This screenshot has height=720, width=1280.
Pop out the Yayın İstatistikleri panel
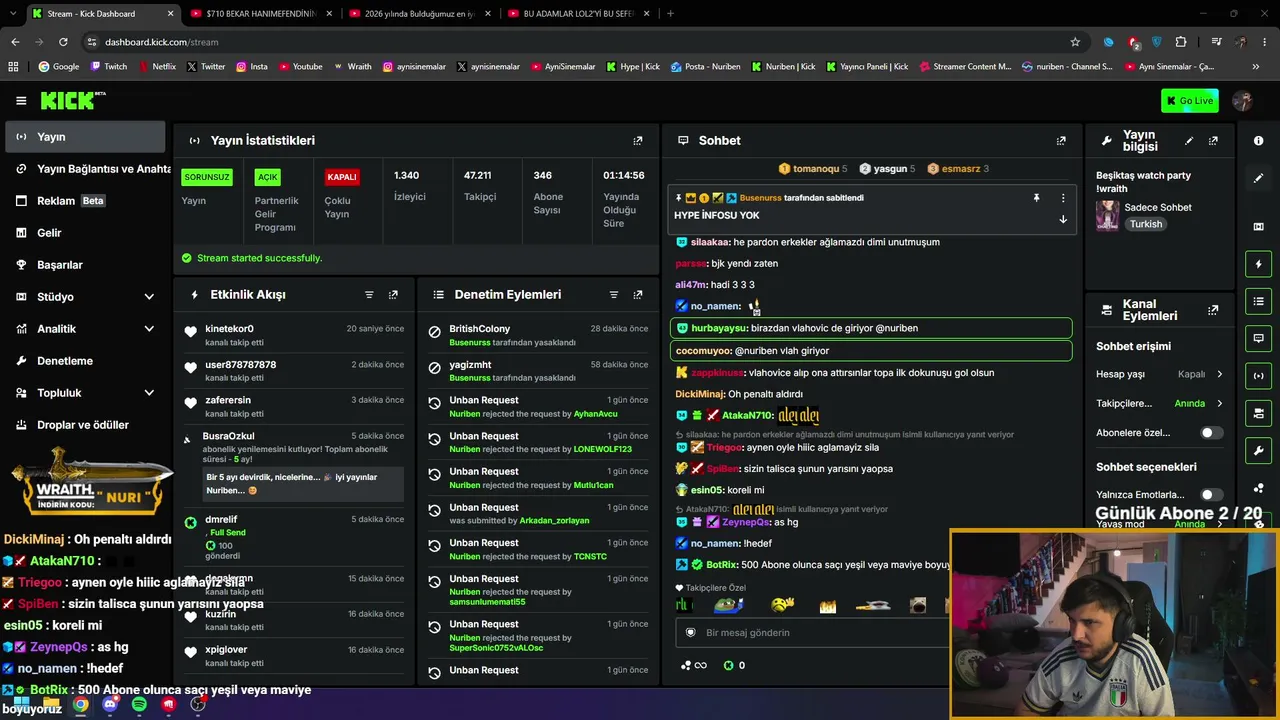638,141
